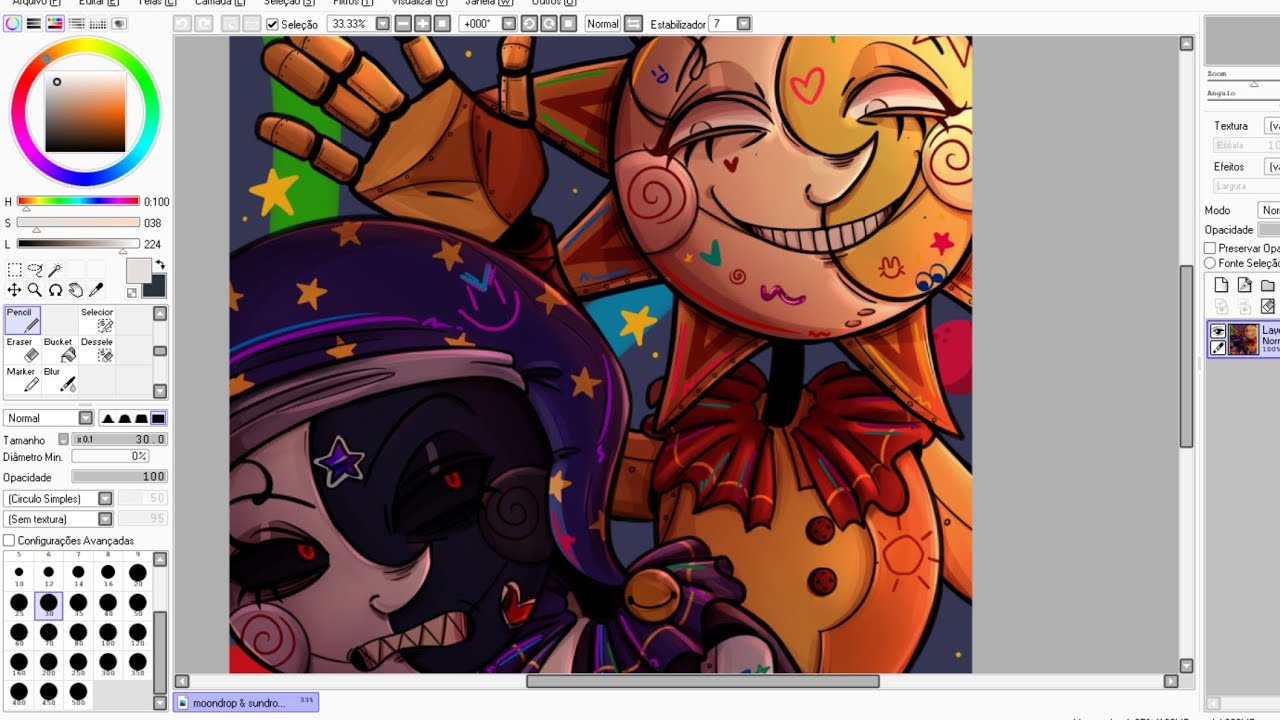
Task: Activate the magic wand tool
Action: pyautogui.click(x=55, y=270)
